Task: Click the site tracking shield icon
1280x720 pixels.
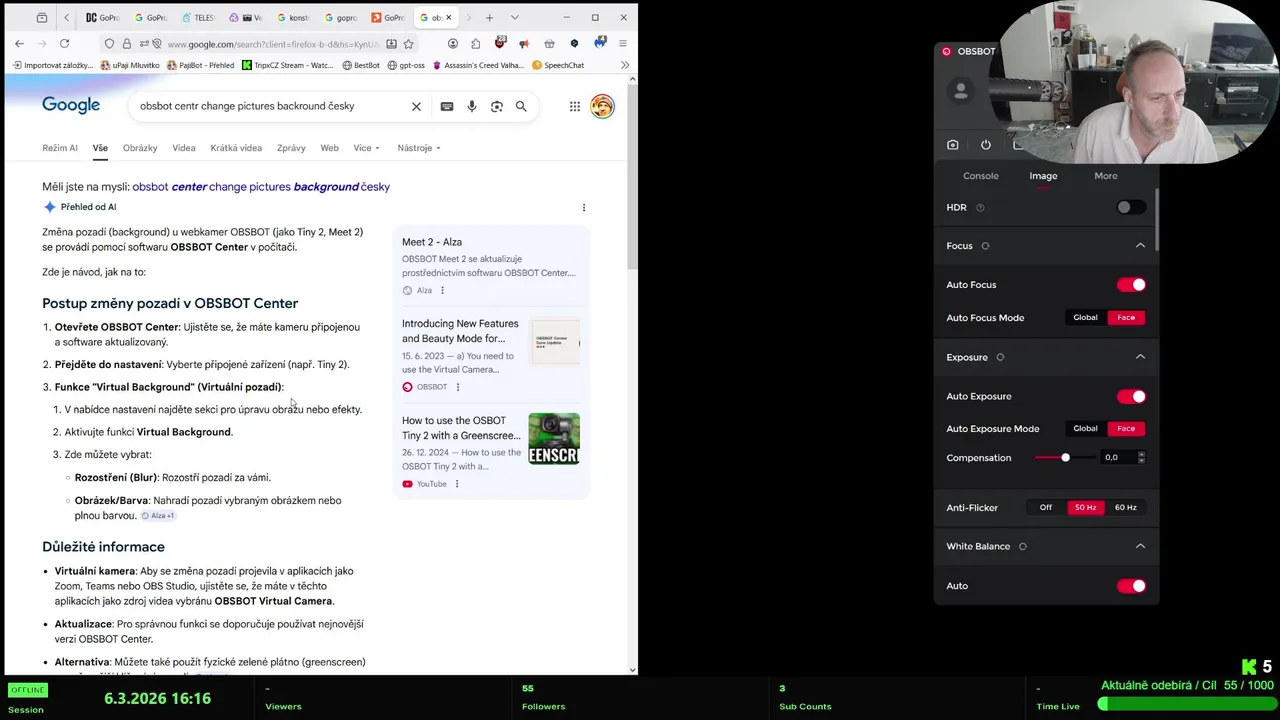Action: (109, 44)
